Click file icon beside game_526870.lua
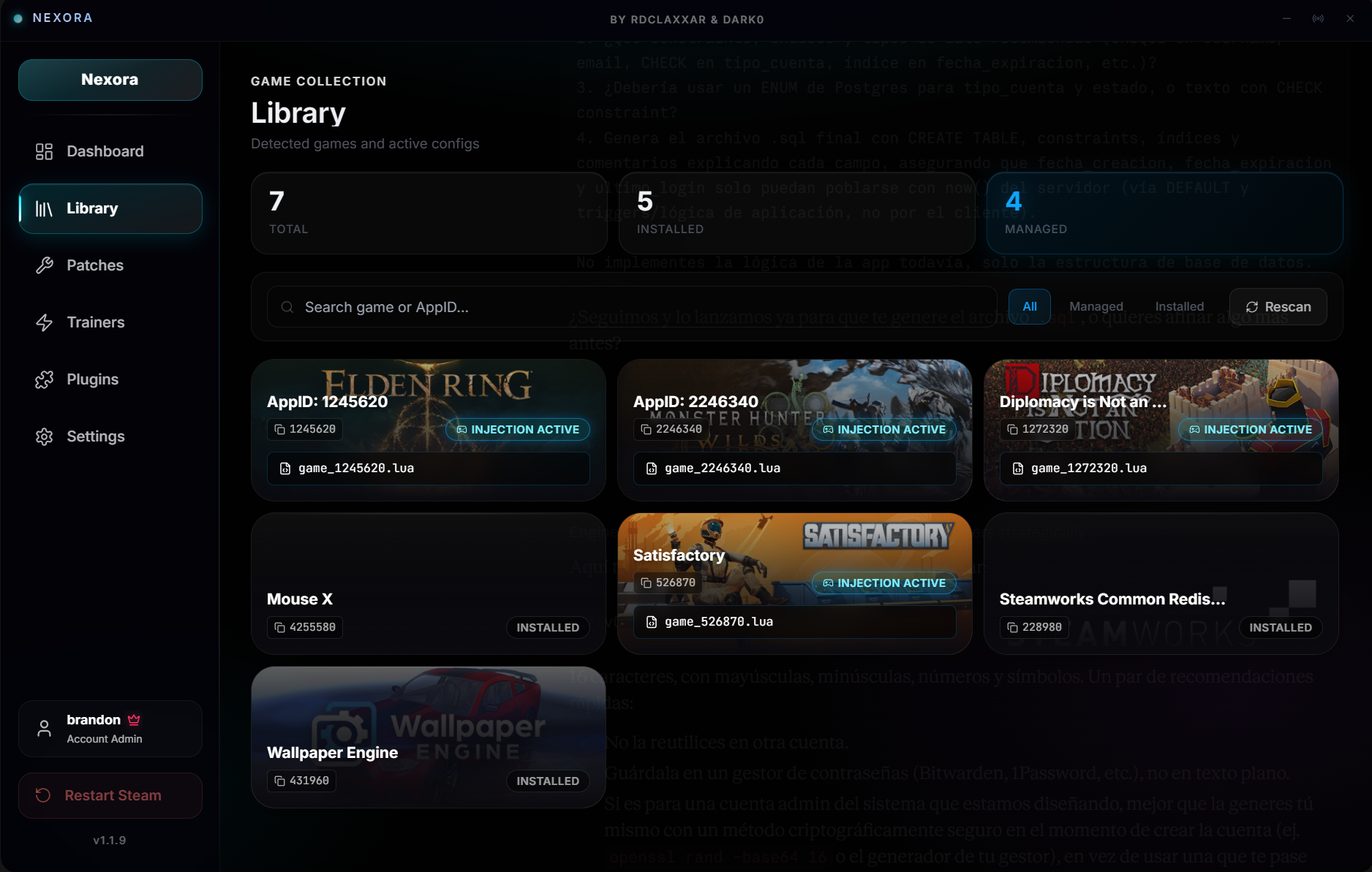1372x872 pixels. point(652,622)
